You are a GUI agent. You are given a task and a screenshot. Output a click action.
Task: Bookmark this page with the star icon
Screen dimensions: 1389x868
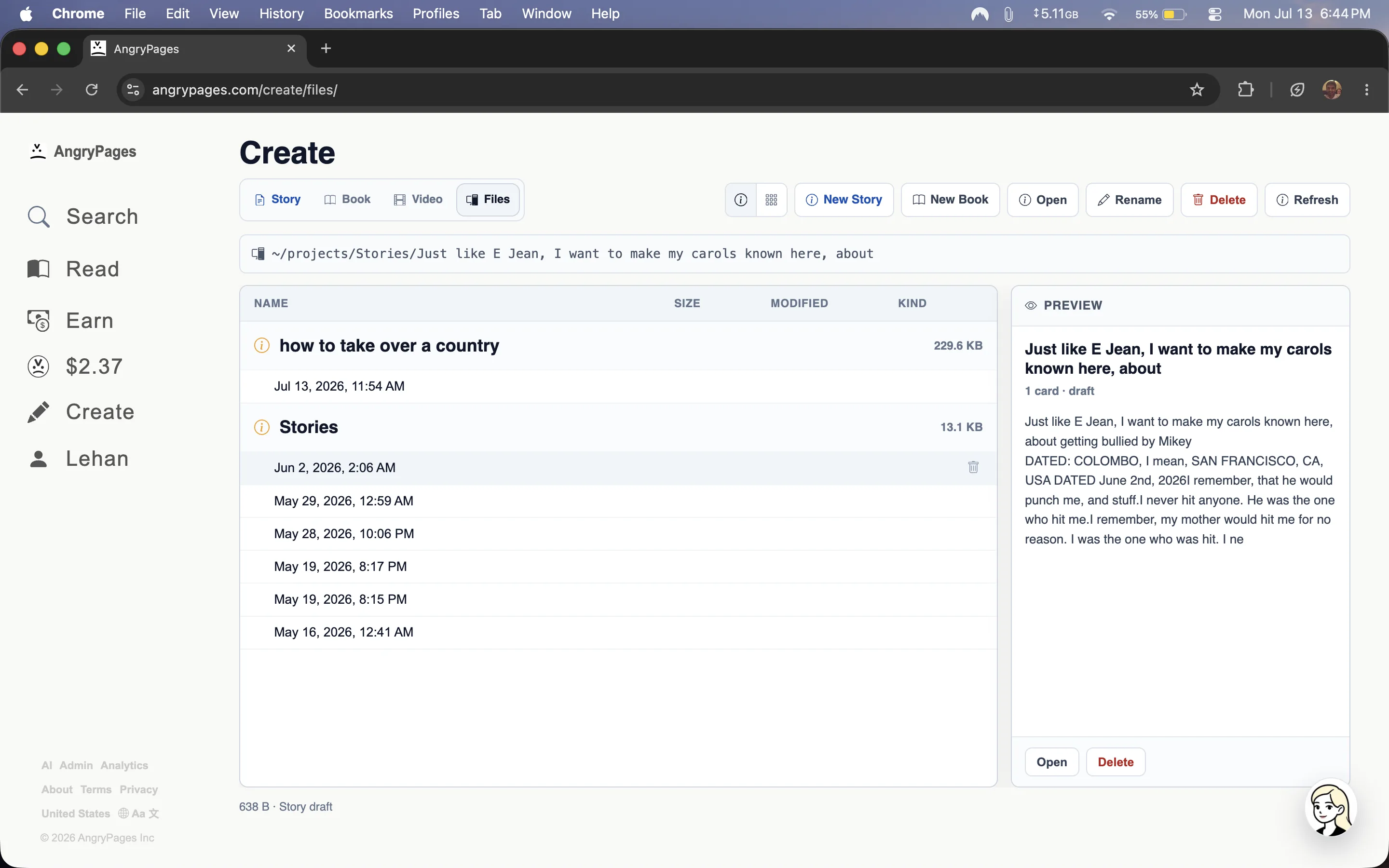click(1197, 90)
